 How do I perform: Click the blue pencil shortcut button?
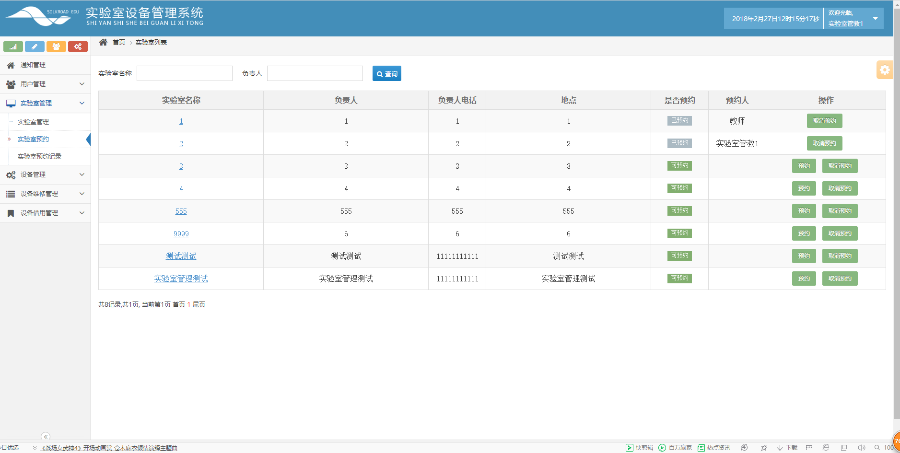(35, 47)
